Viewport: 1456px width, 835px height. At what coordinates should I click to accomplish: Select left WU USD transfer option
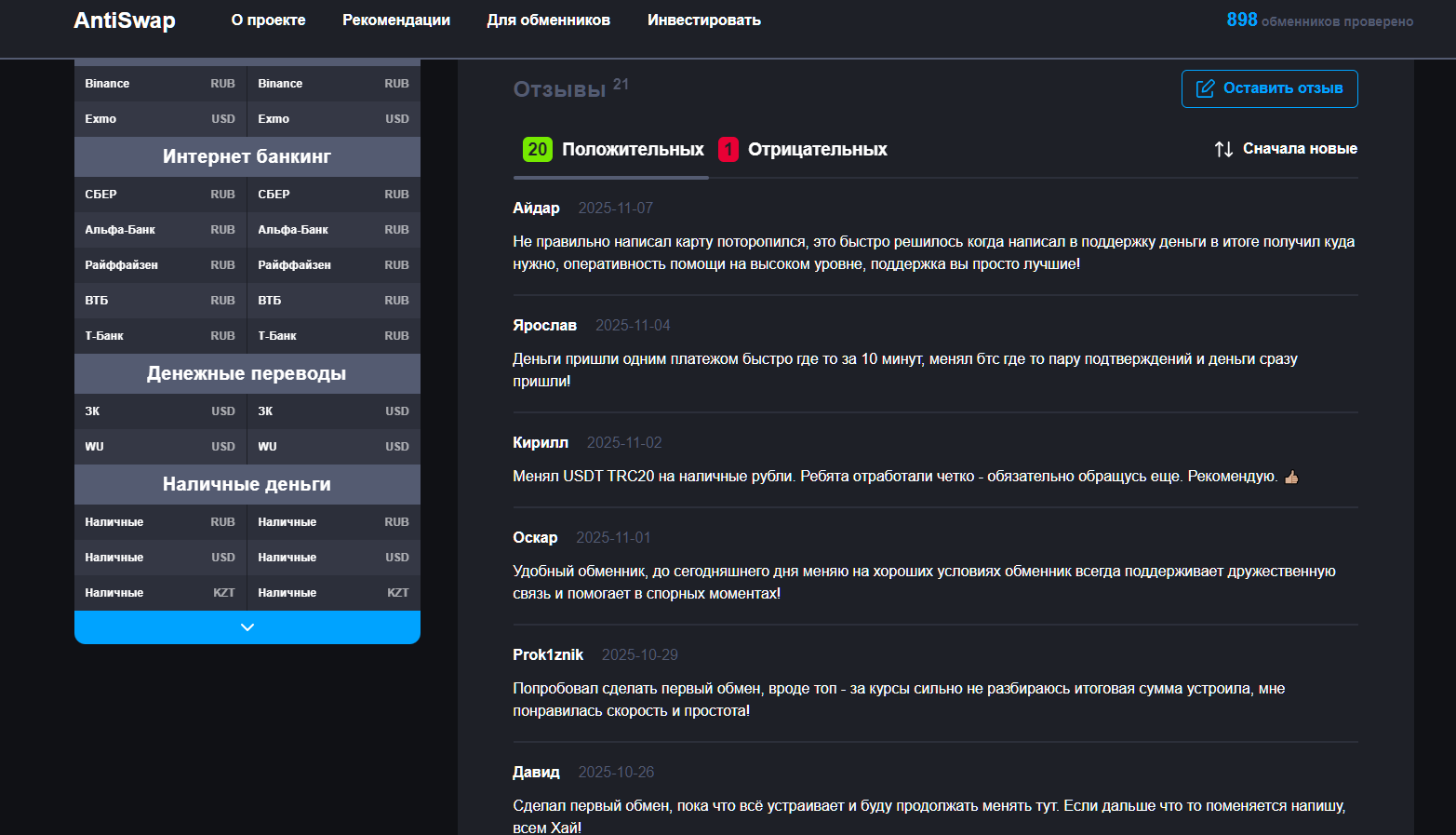160,447
